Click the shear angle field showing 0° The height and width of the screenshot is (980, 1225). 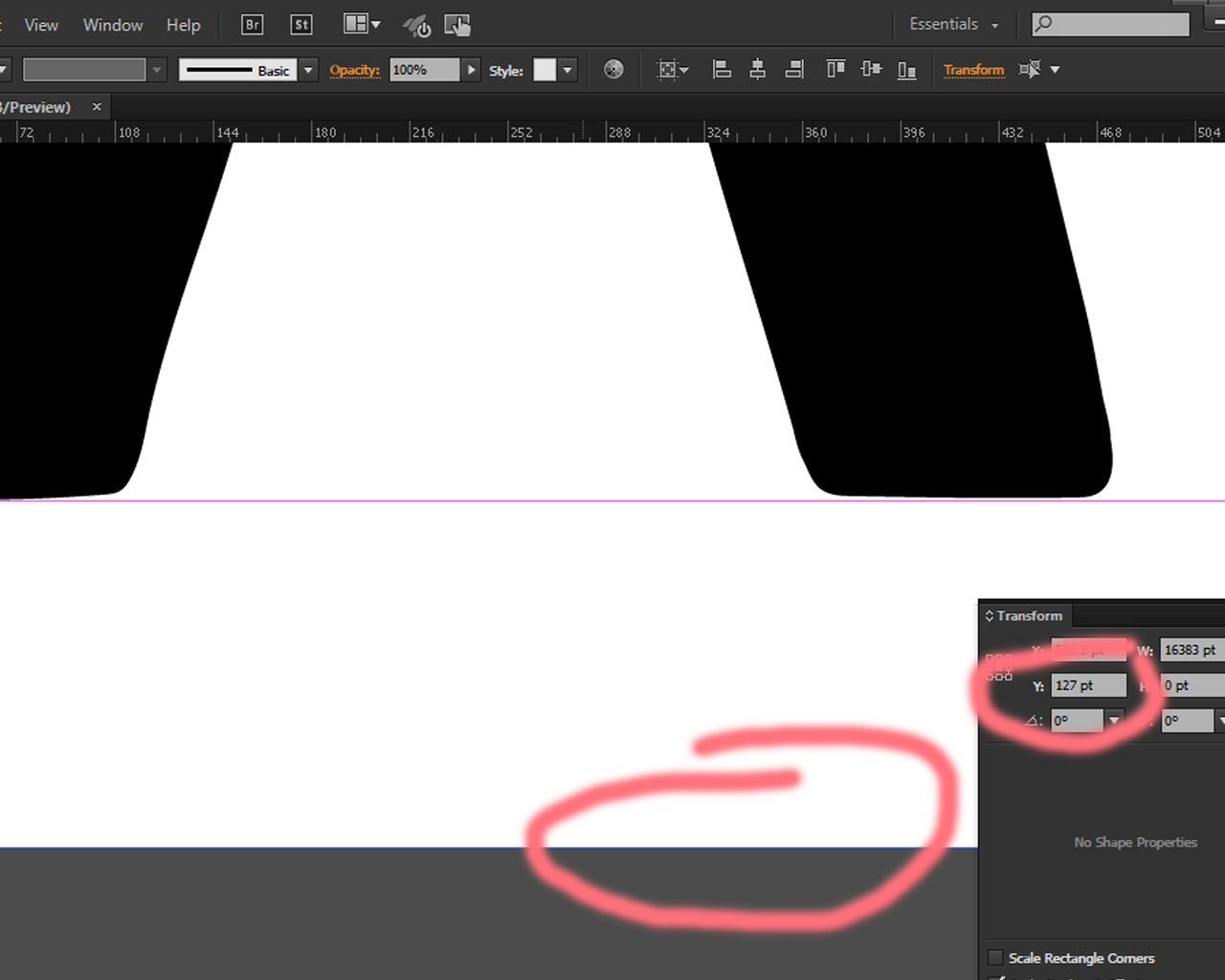pos(1188,721)
